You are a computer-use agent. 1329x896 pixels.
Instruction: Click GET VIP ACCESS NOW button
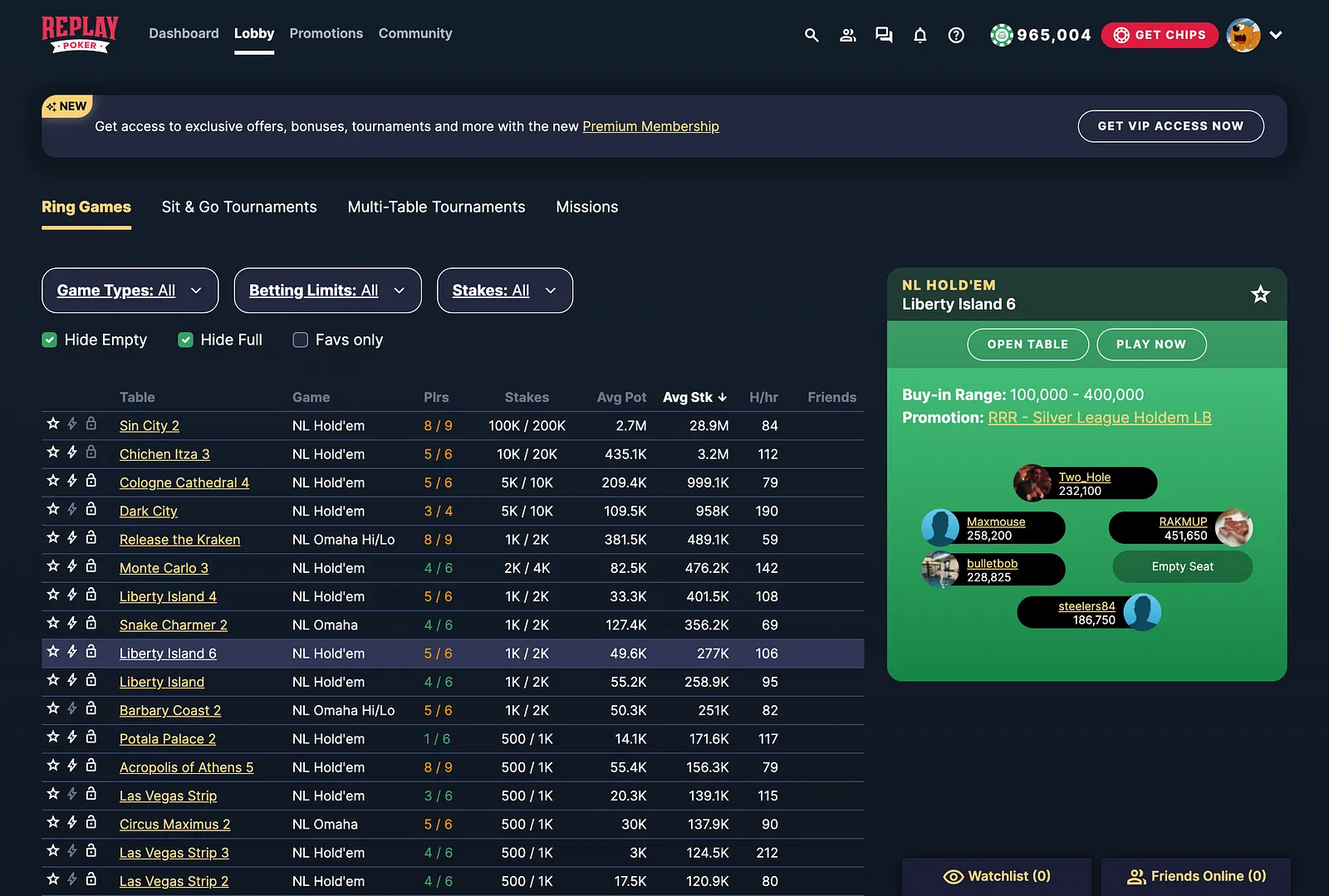(1170, 126)
